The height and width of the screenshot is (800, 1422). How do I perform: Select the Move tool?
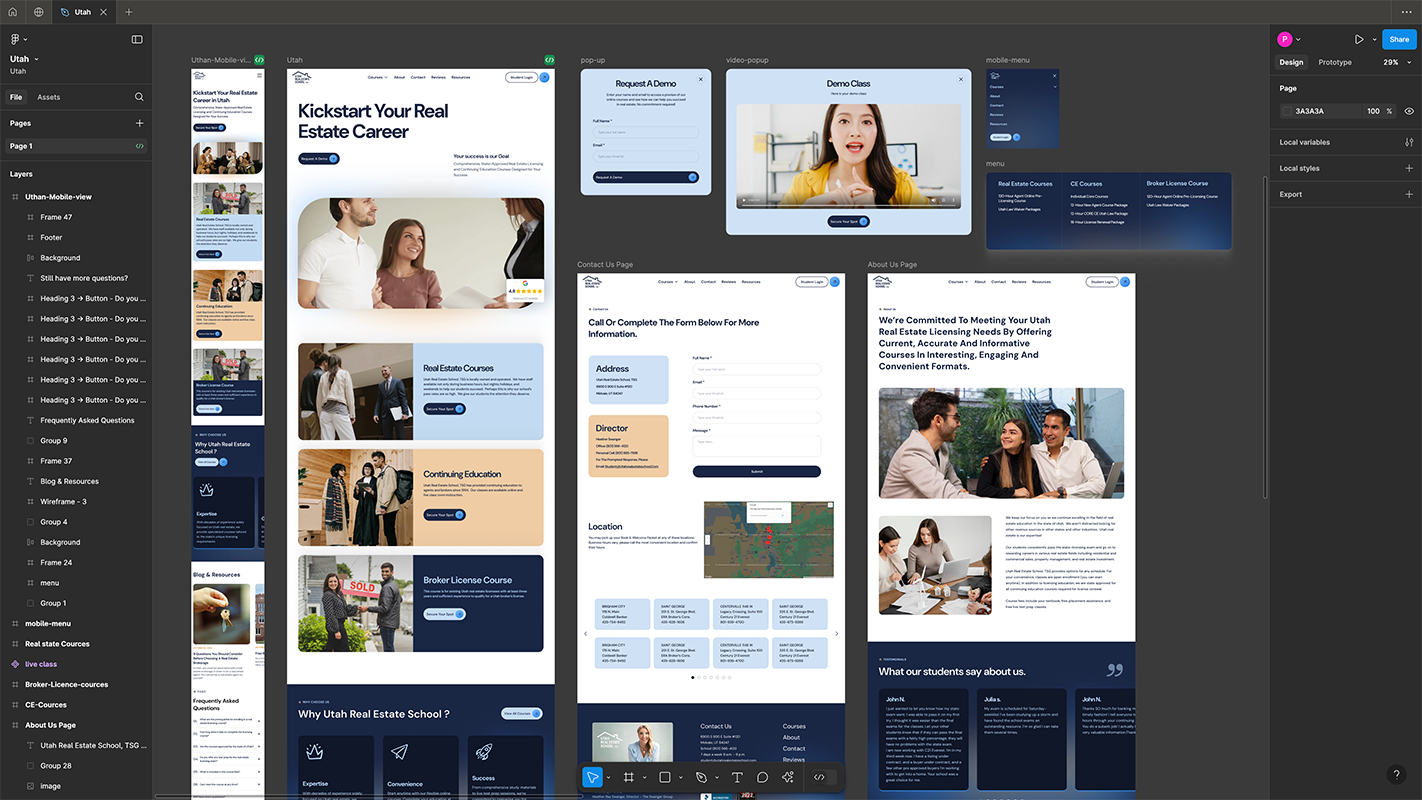pos(593,777)
